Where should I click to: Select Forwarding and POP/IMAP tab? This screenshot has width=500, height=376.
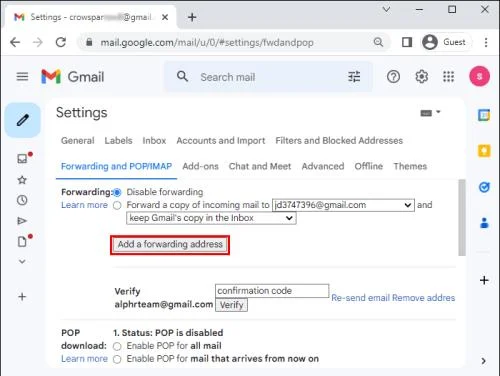click(116, 166)
